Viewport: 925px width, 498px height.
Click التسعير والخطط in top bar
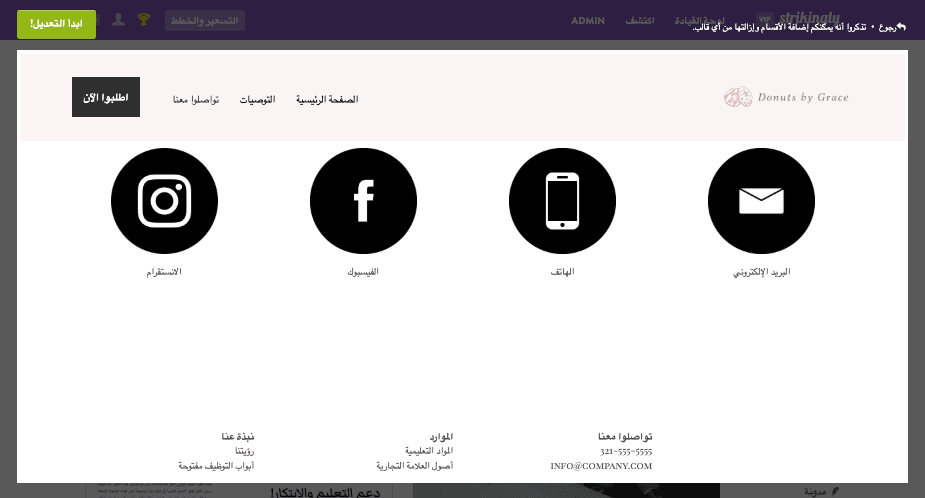coord(205,21)
